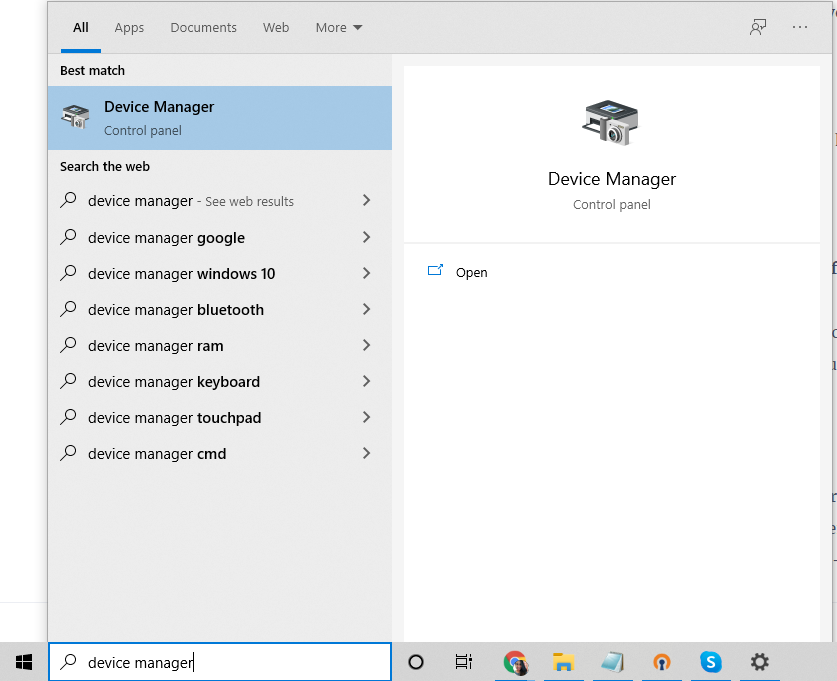The height and width of the screenshot is (681, 837).
Task: Expand arrow for 'device manager bluetooth'
Action: click(x=366, y=309)
